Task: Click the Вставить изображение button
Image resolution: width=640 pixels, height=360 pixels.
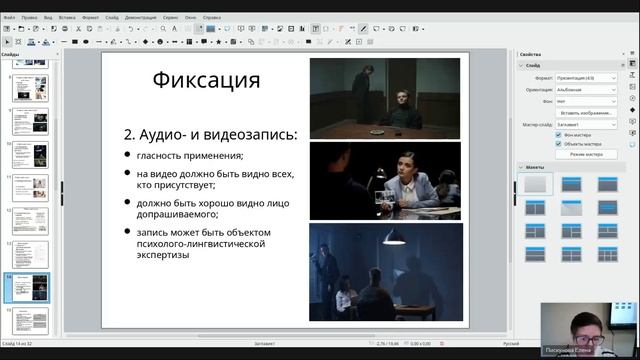Action: (586, 113)
